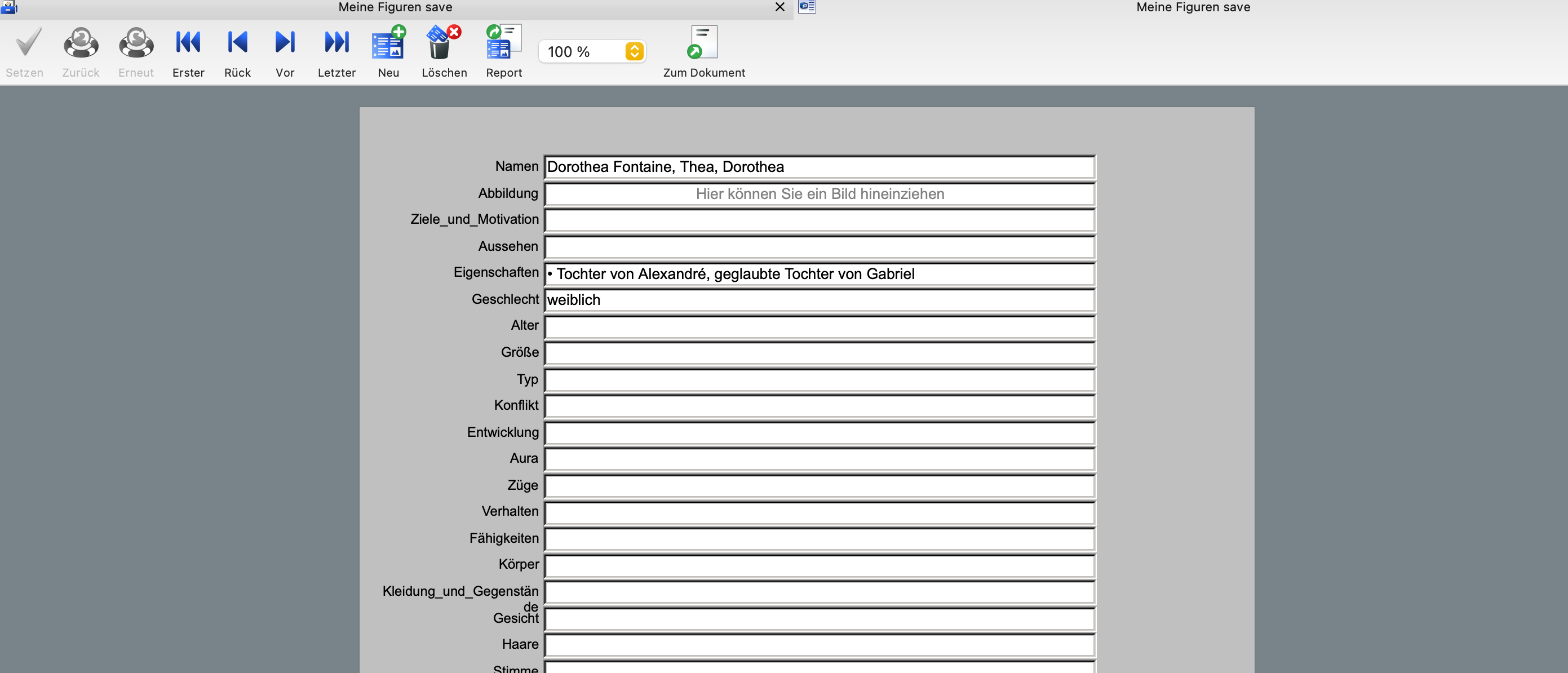Click the Setzen checkmark icon

[28, 42]
